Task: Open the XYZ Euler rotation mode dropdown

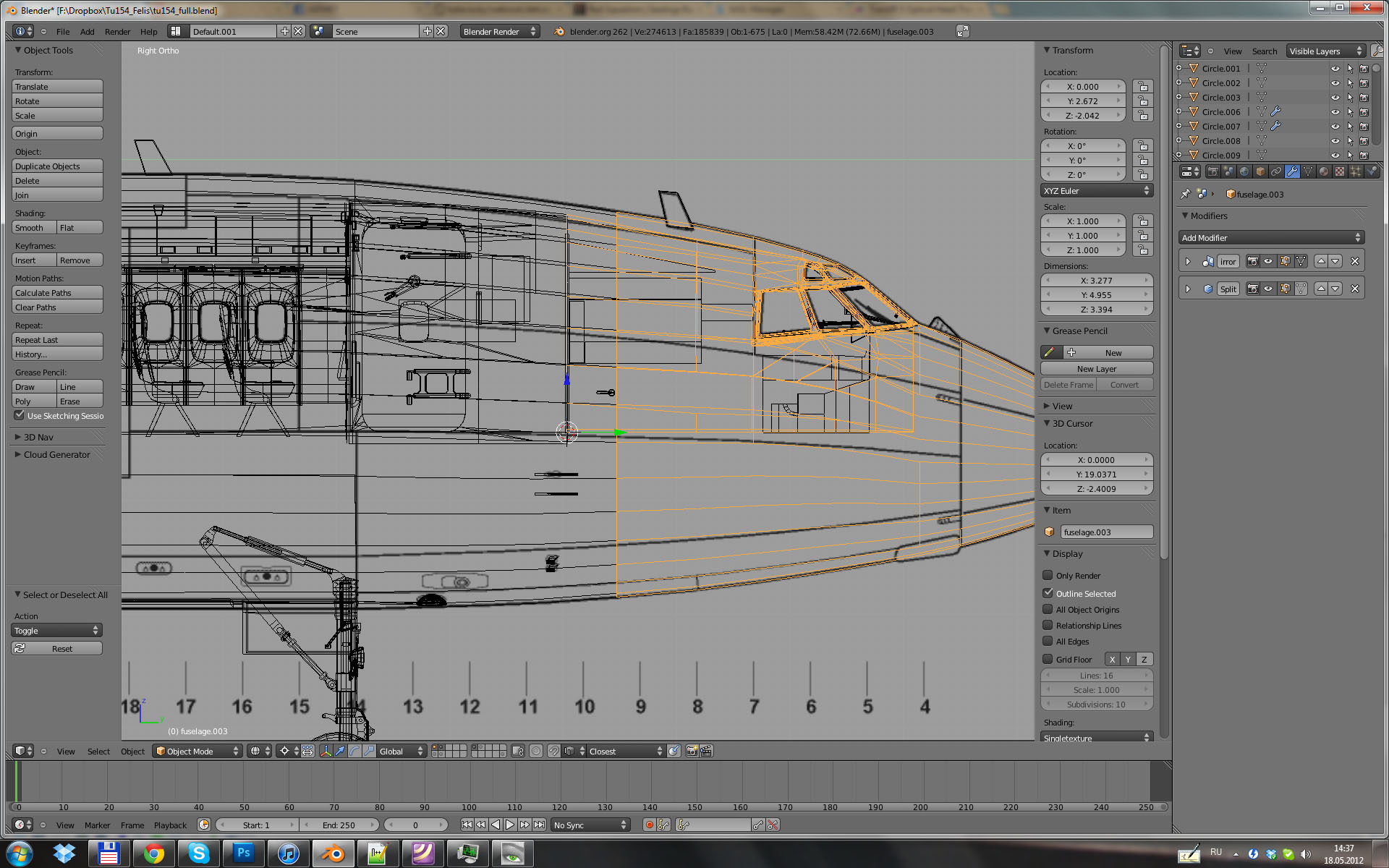Action: pyautogui.click(x=1097, y=191)
